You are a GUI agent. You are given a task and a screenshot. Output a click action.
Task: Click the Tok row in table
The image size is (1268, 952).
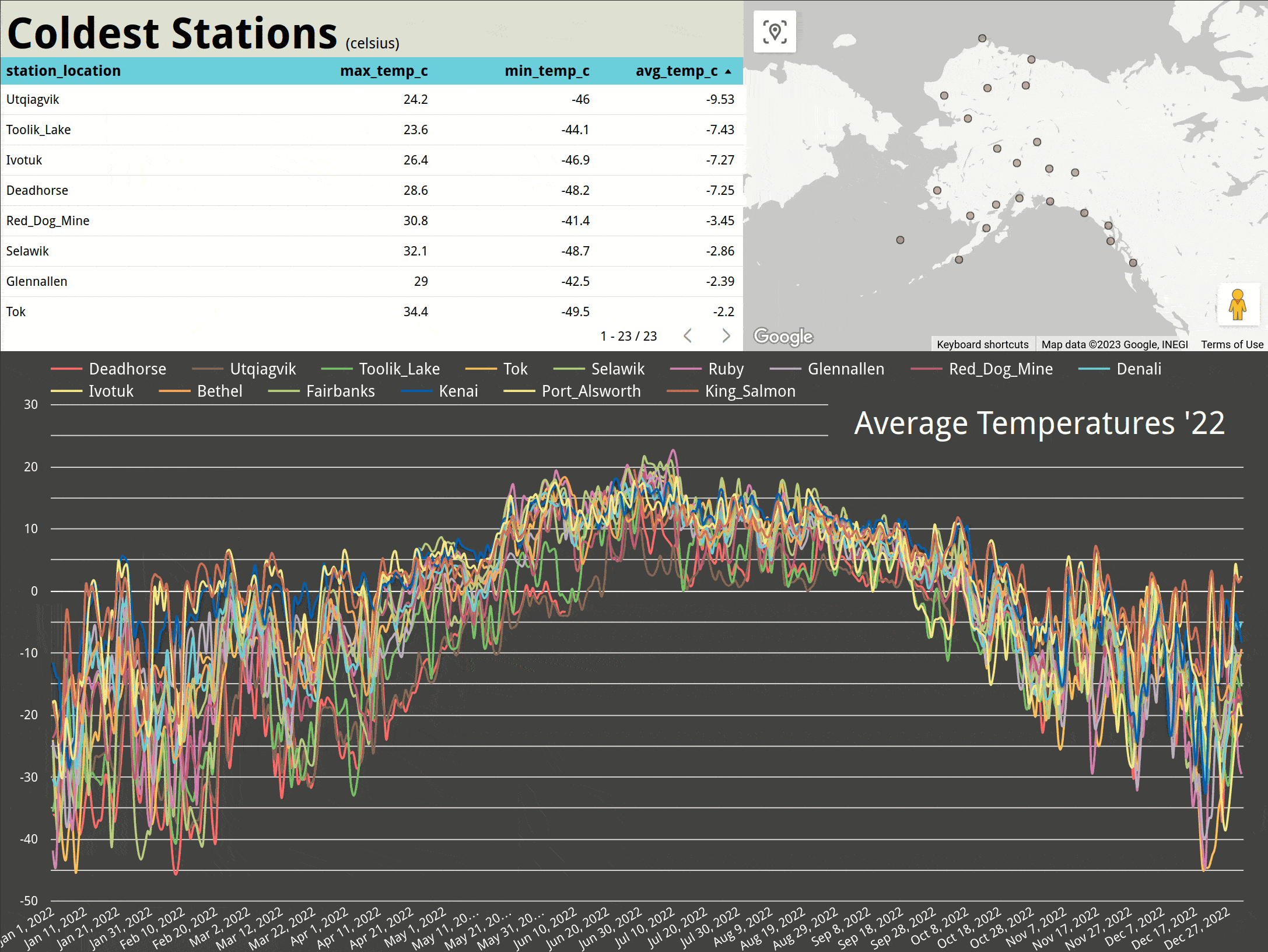[x=16, y=311]
